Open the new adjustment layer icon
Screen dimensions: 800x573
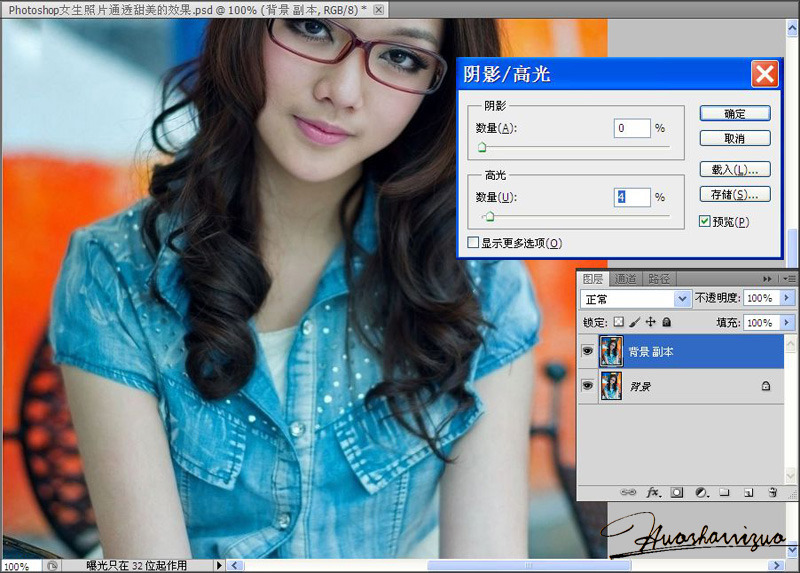[x=702, y=492]
